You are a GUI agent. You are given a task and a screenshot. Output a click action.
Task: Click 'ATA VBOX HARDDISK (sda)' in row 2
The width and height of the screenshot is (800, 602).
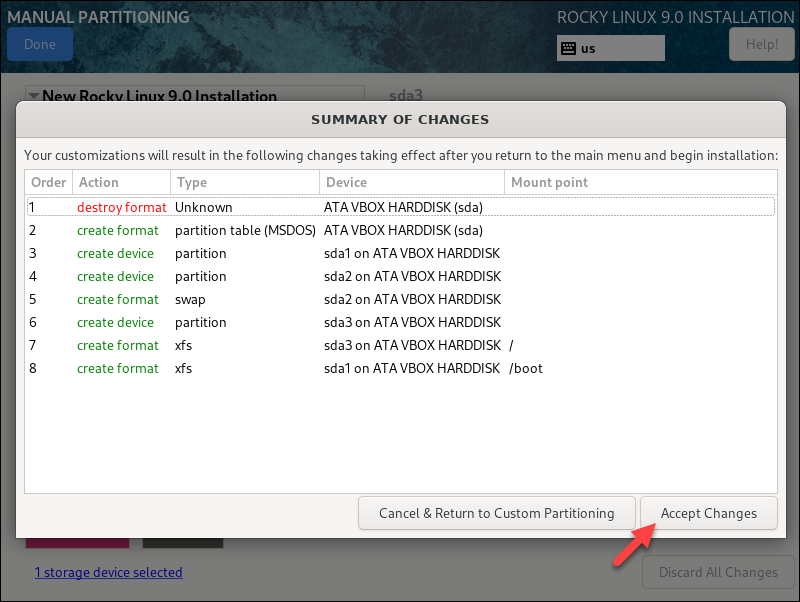pyautogui.click(x=403, y=230)
